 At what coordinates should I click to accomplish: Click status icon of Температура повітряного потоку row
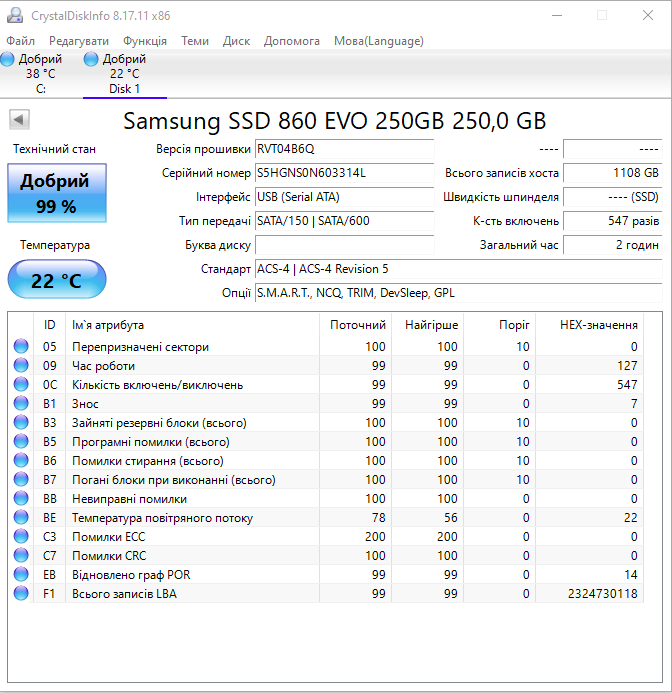[21, 517]
